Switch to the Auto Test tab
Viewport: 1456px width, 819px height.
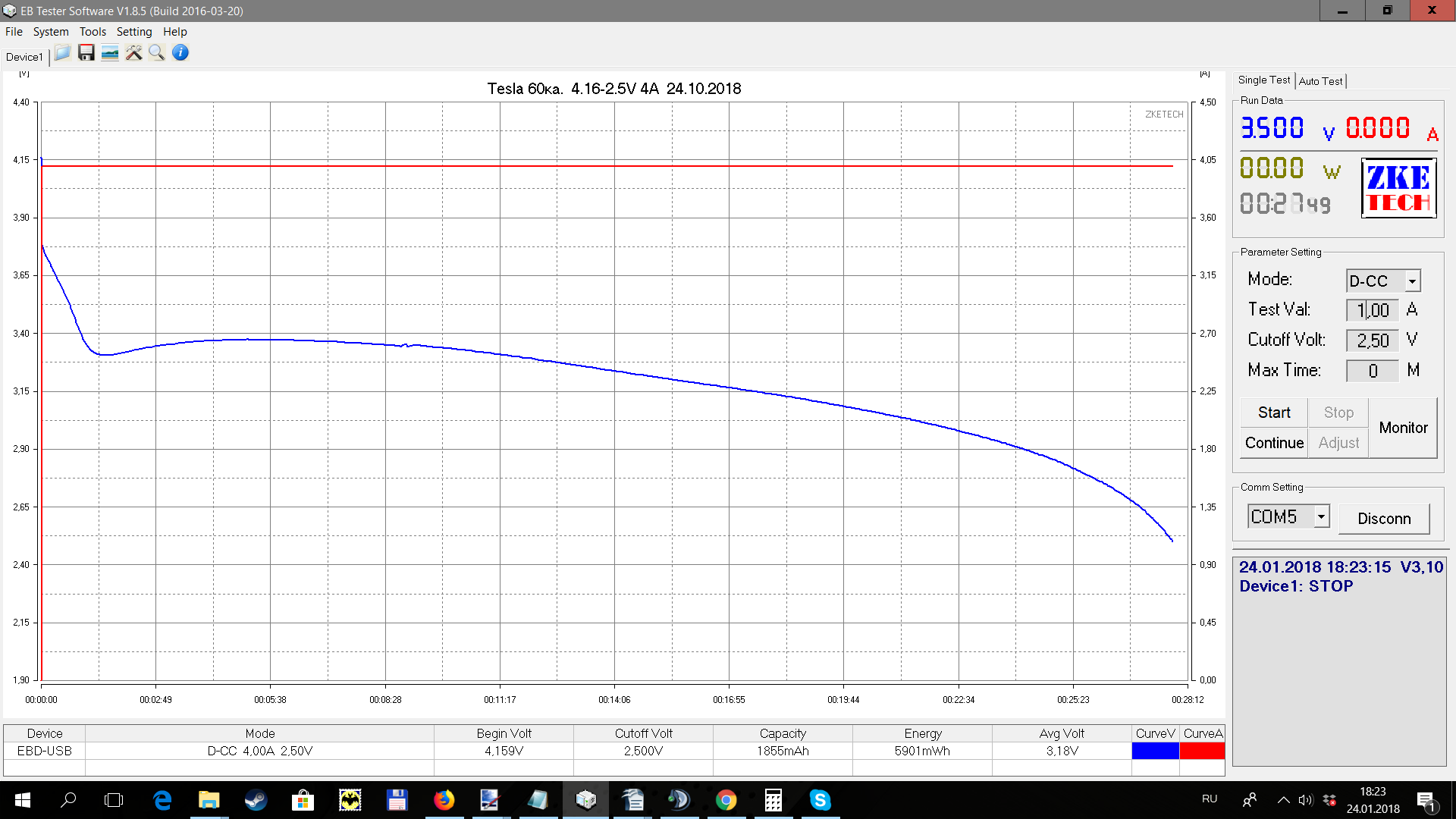click(x=1320, y=81)
